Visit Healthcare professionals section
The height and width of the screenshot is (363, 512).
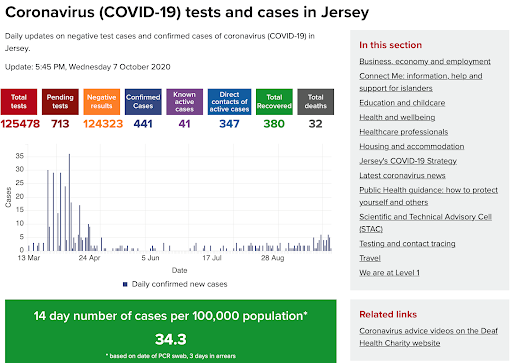403,132
